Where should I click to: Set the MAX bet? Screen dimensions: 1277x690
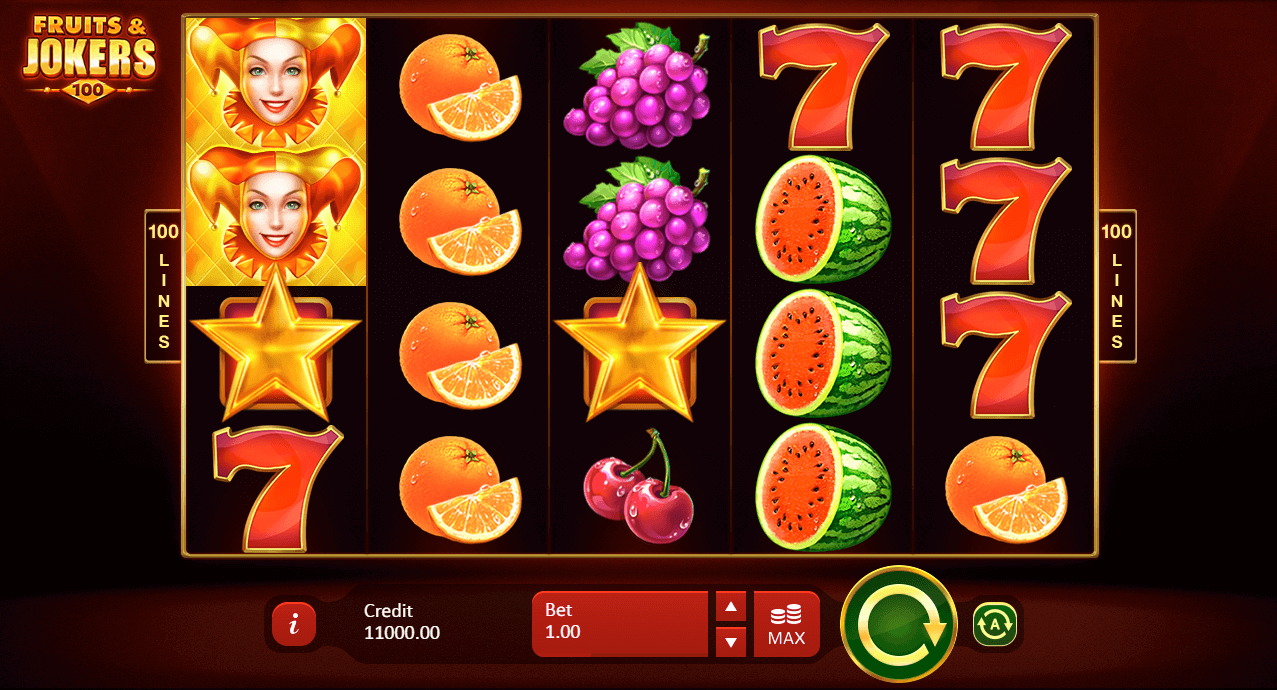tap(786, 624)
